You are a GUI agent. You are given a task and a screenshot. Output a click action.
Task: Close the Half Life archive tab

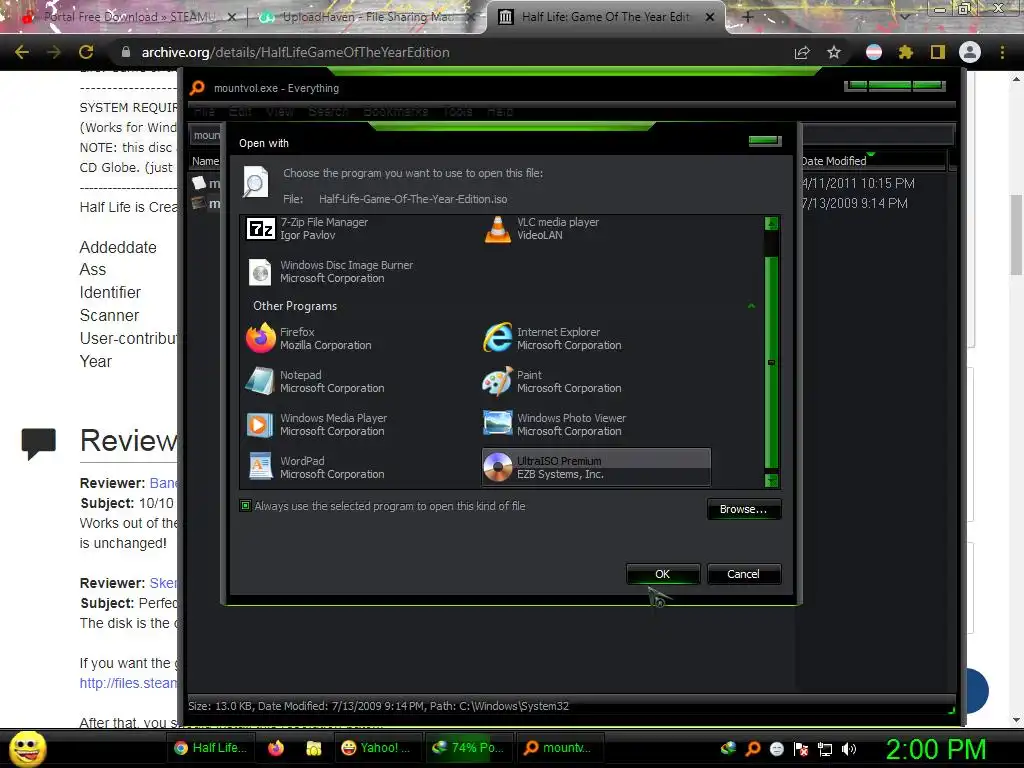point(710,17)
